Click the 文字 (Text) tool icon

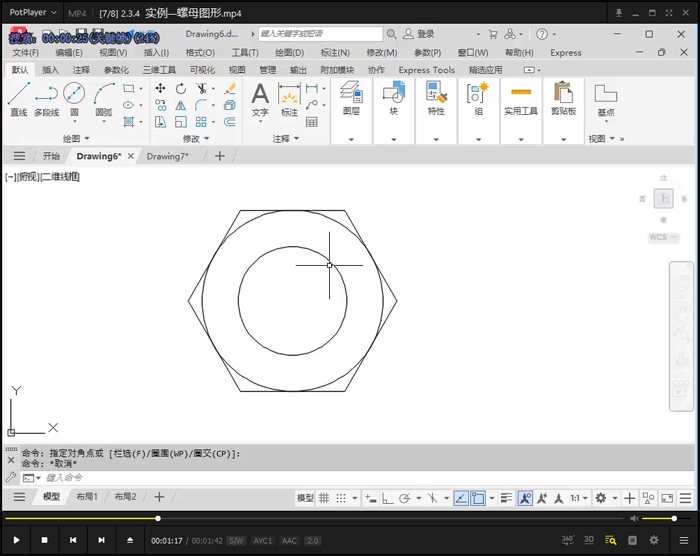pyautogui.click(x=260, y=94)
